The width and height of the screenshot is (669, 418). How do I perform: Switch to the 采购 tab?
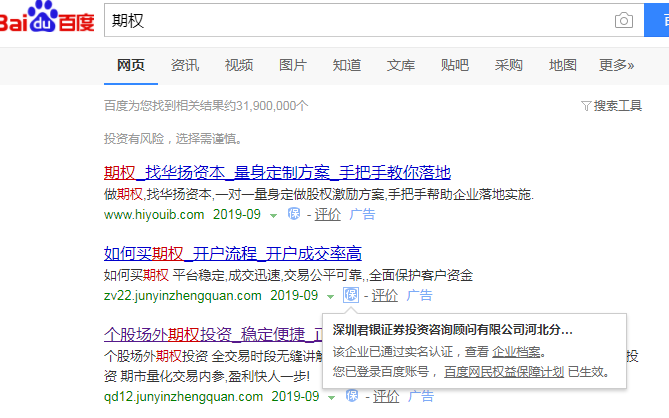[509, 65]
